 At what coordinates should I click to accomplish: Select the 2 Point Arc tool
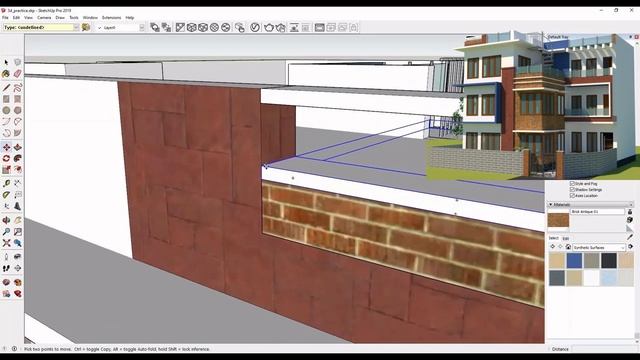click(18, 122)
